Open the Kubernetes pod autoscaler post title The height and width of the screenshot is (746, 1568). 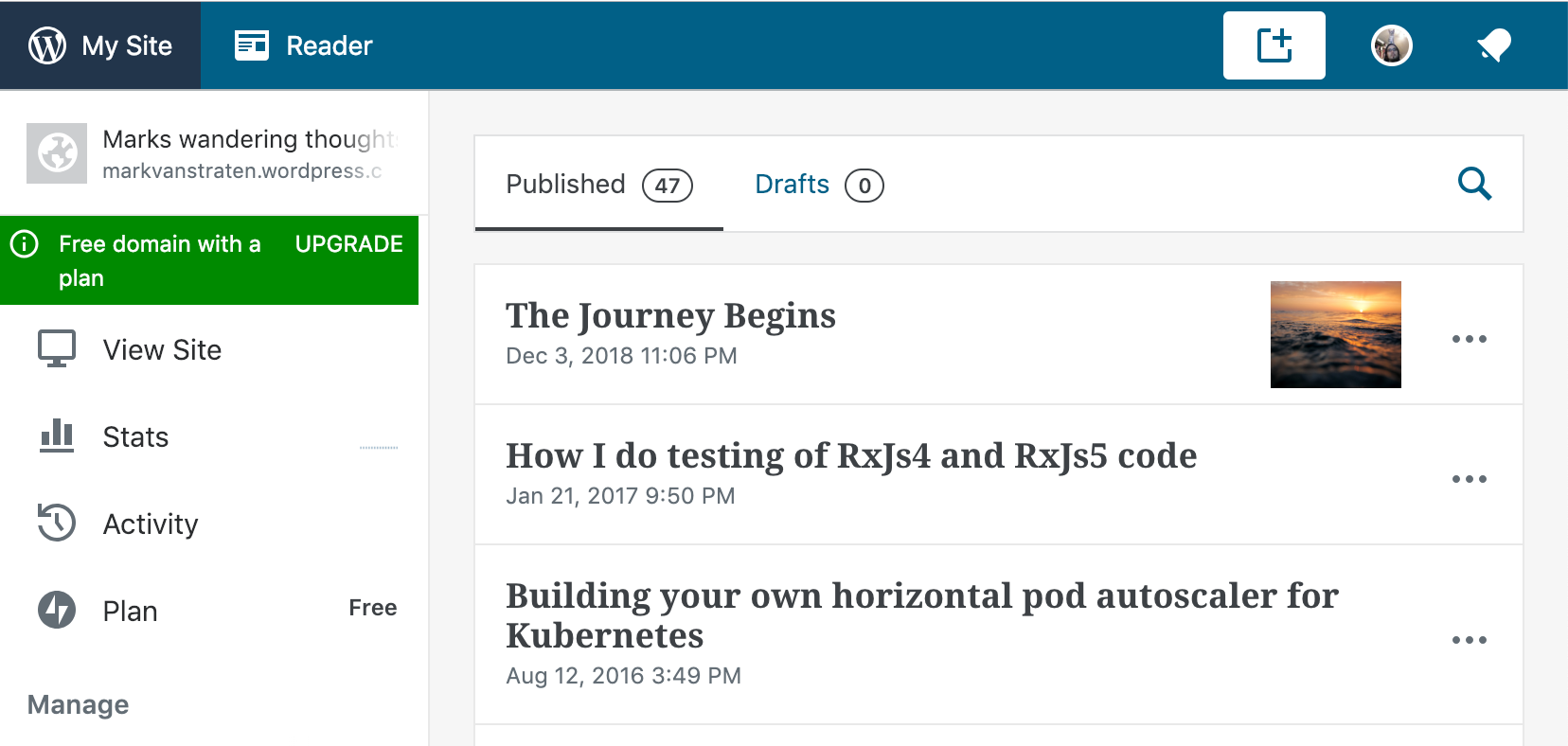pyautogui.click(x=922, y=615)
